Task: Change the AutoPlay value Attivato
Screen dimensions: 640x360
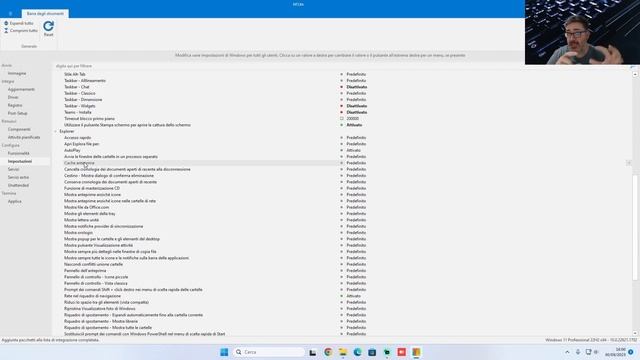Action: pyautogui.click(x=353, y=150)
